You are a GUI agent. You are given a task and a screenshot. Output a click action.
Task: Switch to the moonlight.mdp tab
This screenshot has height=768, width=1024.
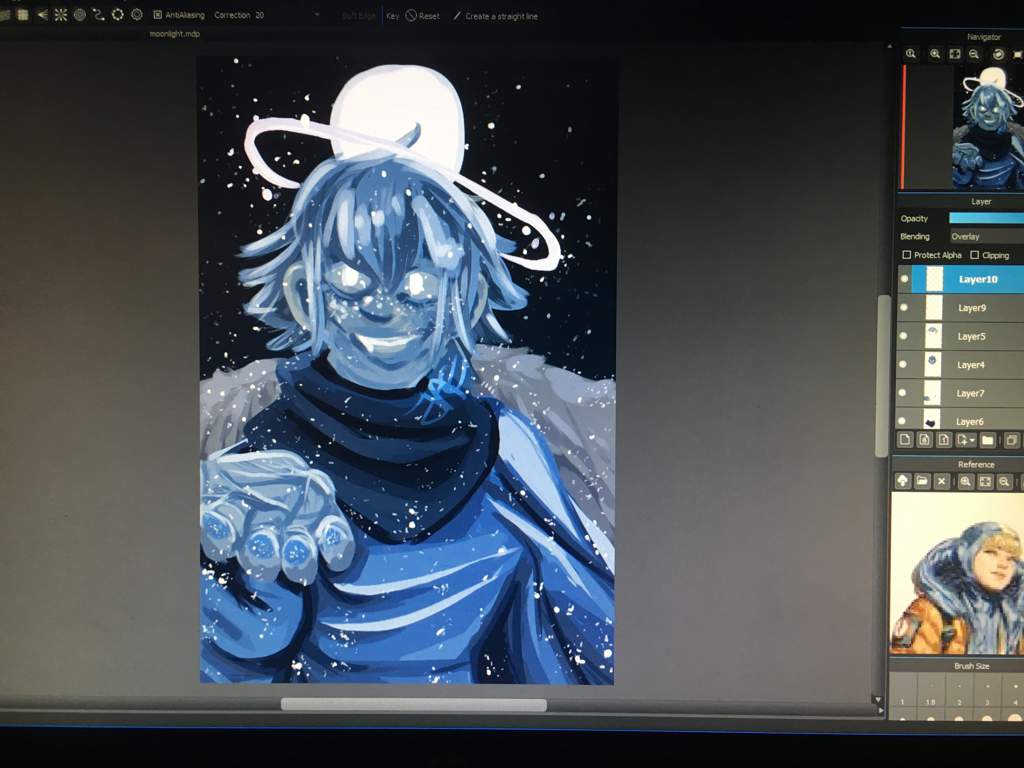(175, 34)
